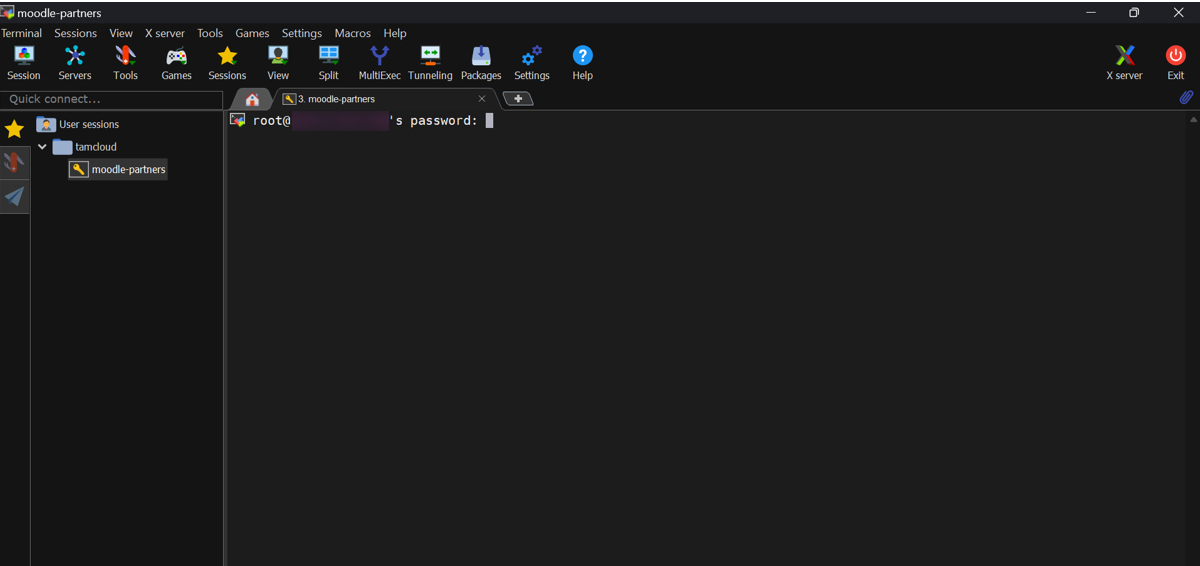1200x566 pixels.
Task: Open the paper plane sidebar tab
Action: 14,196
